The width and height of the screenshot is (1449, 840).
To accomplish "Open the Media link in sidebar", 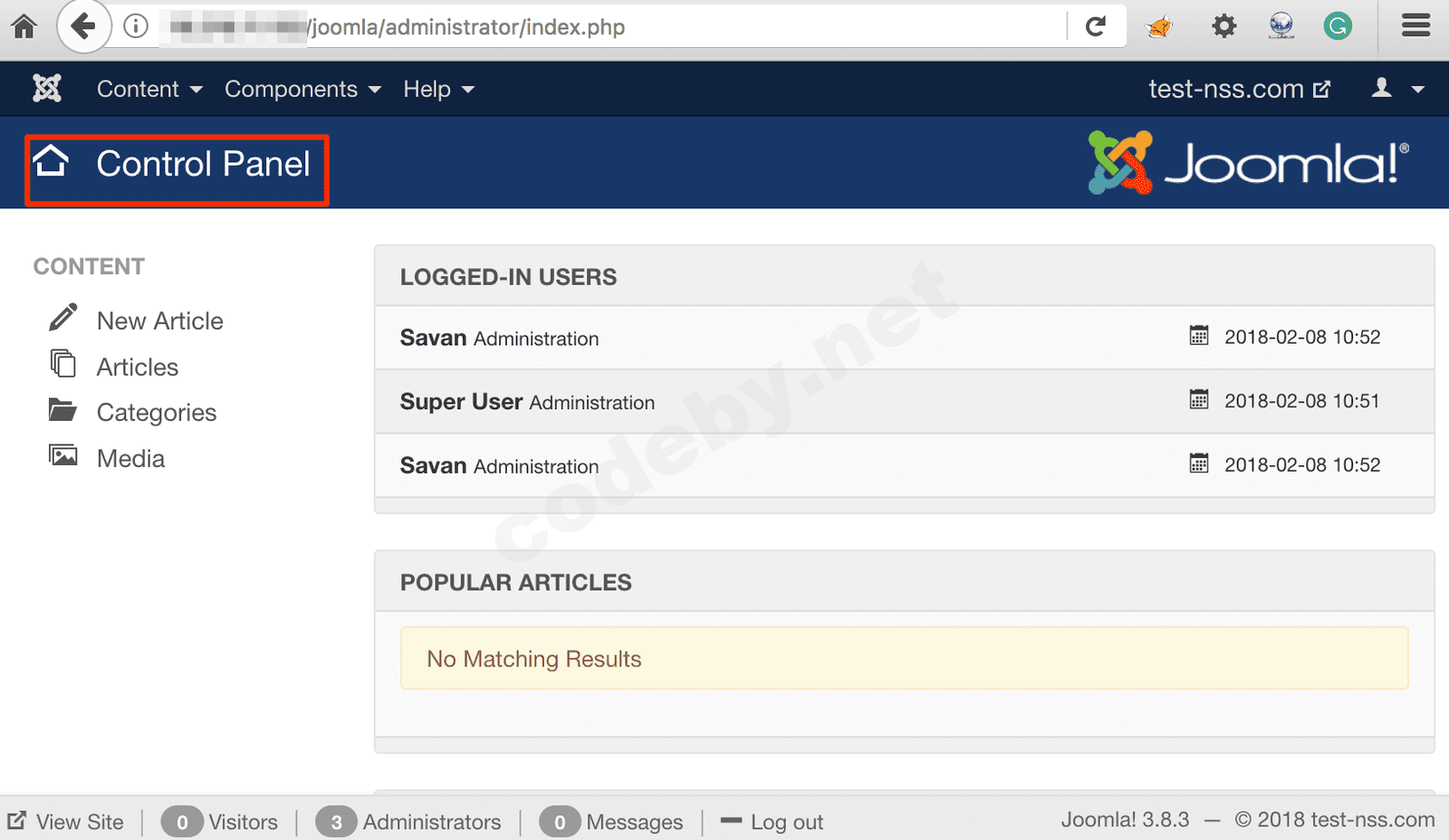I will 130,459.
